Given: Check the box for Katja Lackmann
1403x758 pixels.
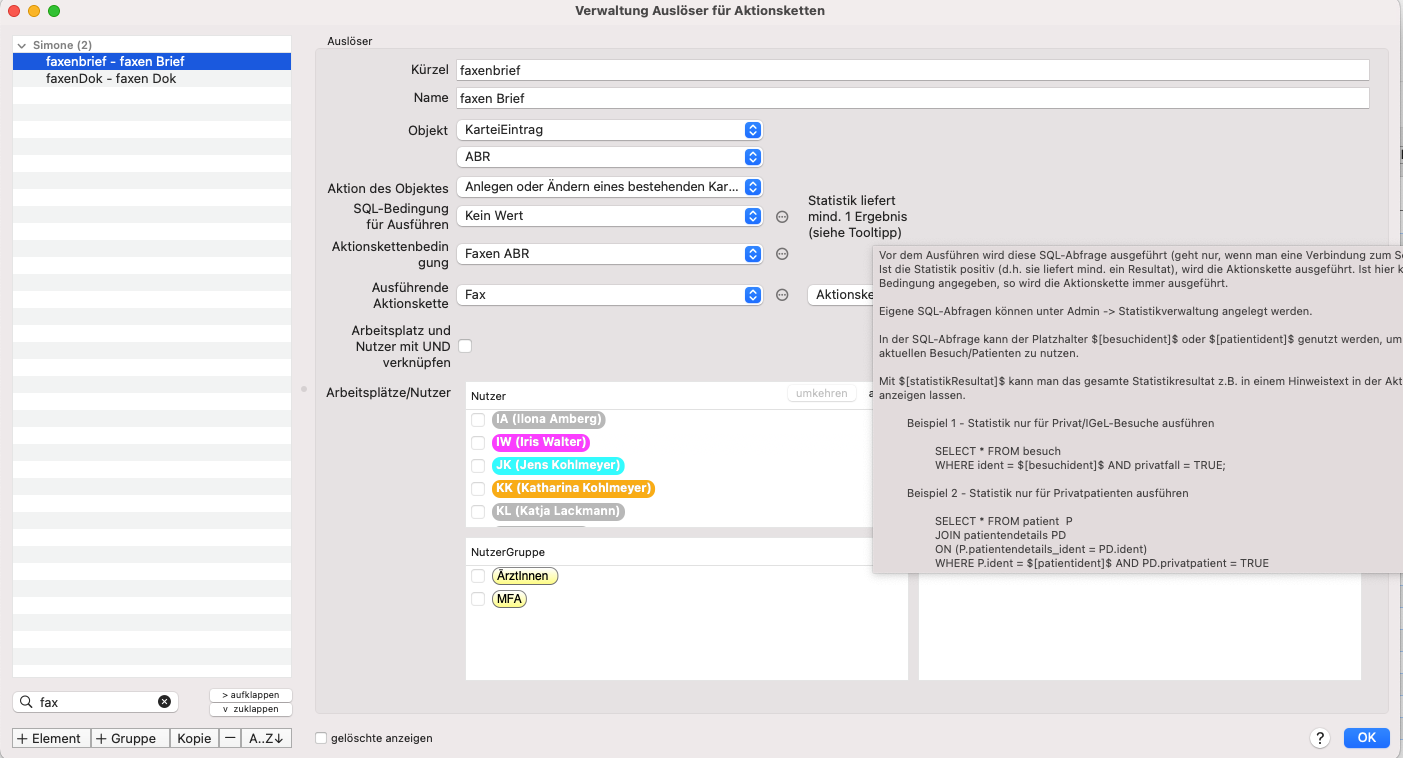Looking at the screenshot, I should tap(478, 512).
